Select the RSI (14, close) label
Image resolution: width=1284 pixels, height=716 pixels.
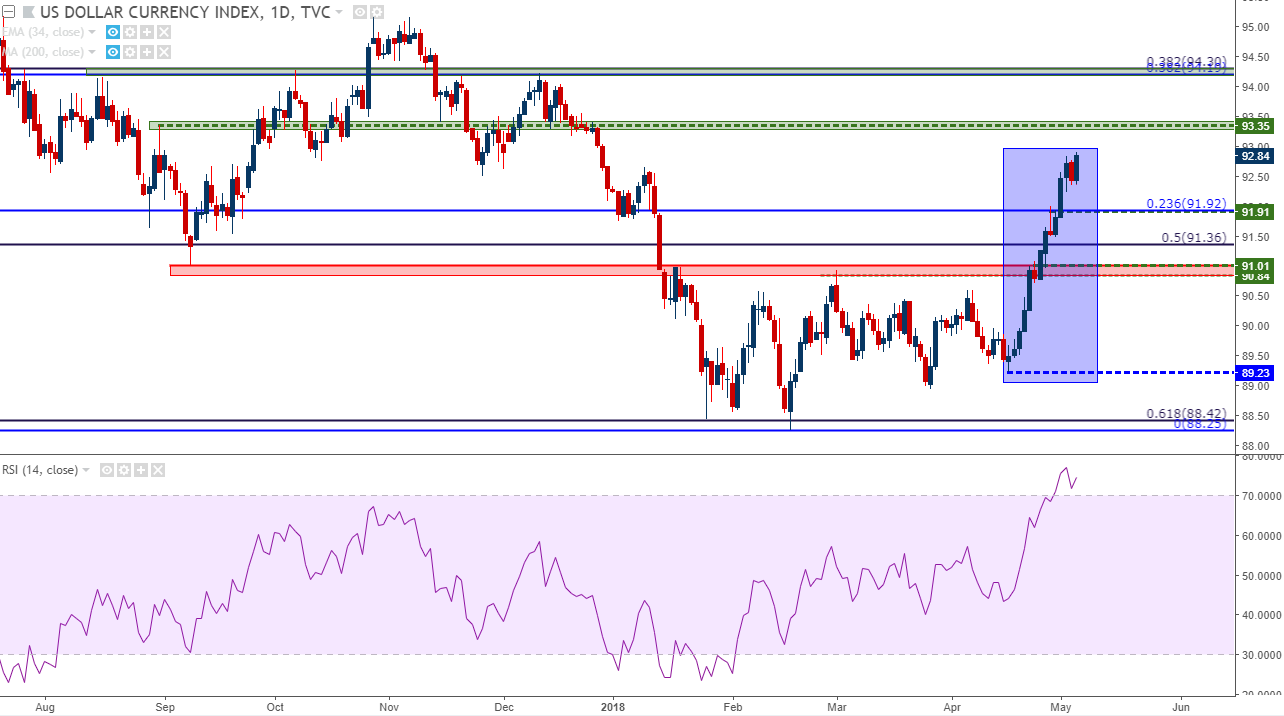(40, 470)
